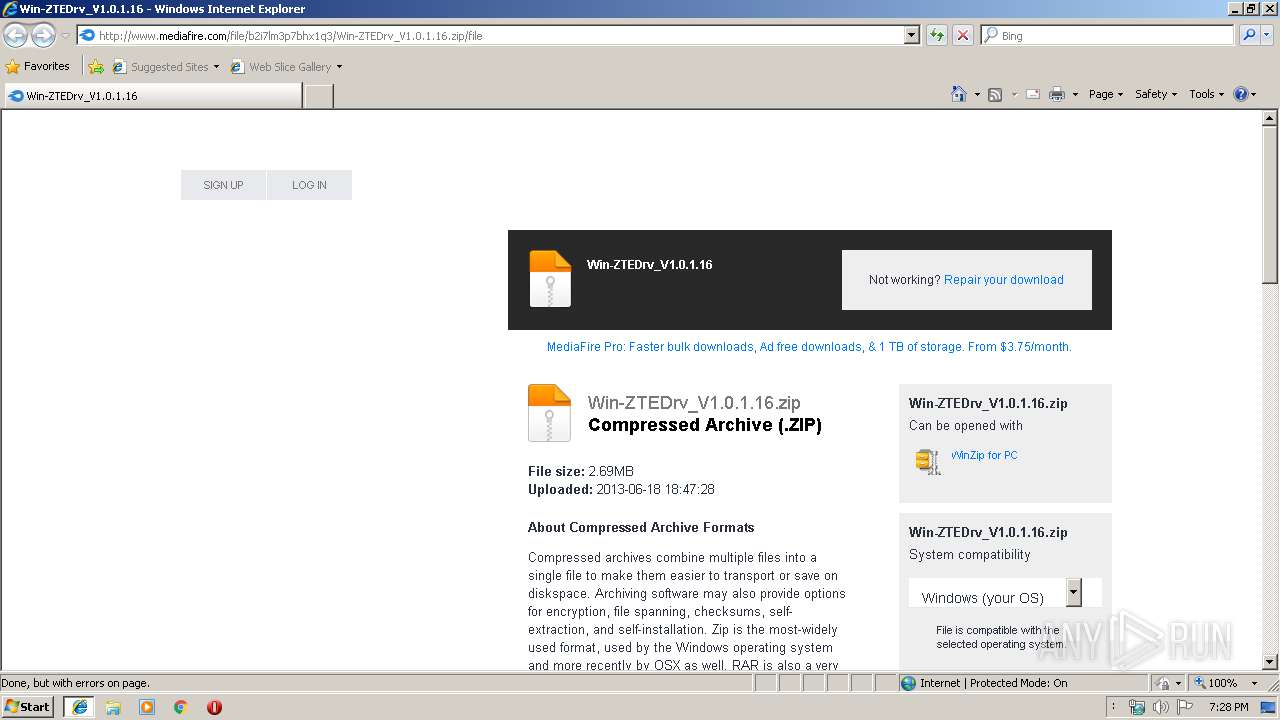Open Web Slice Gallery link

click(x=286, y=67)
